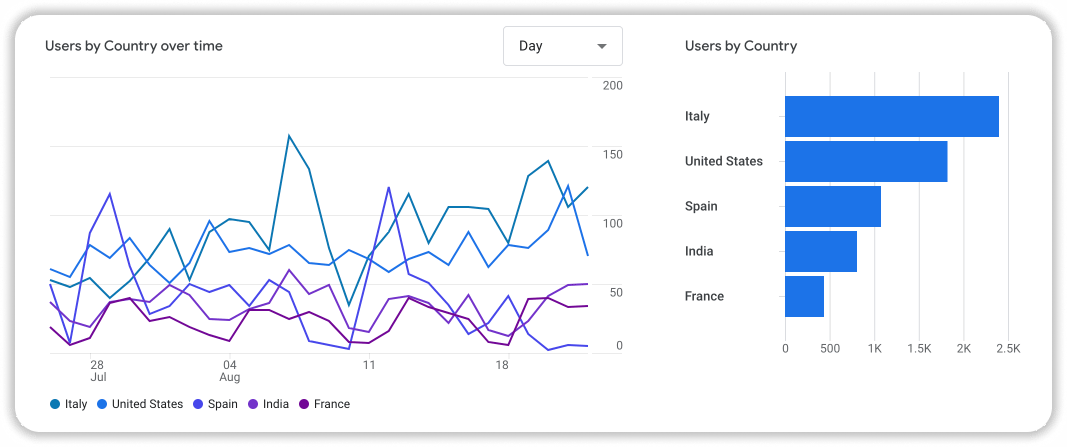The width and height of the screenshot is (1067, 447).
Task: Click the Users by Country chart title
Action: [x=740, y=46]
